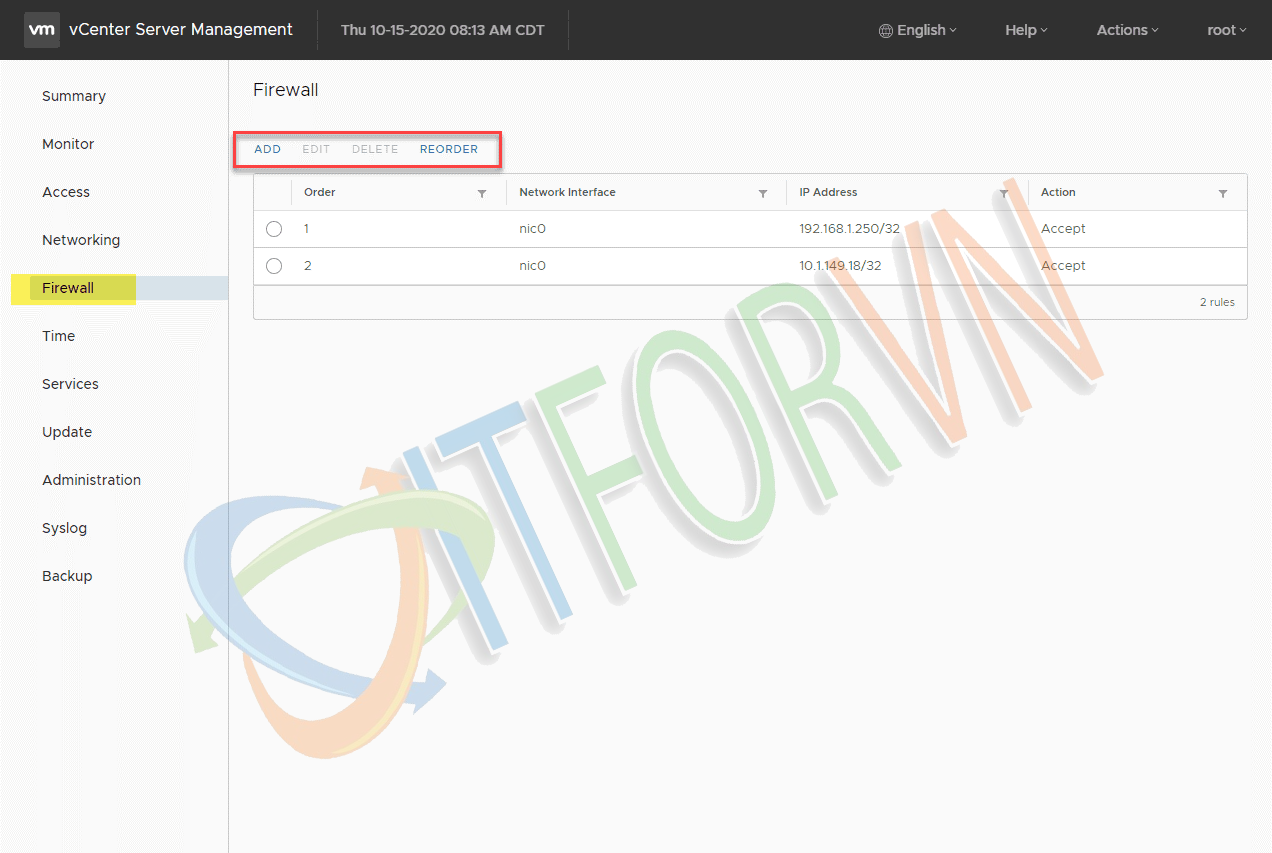This screenshot has width=1272, height=853.
Task: Navigate to the Summary page
Action: 74,96
